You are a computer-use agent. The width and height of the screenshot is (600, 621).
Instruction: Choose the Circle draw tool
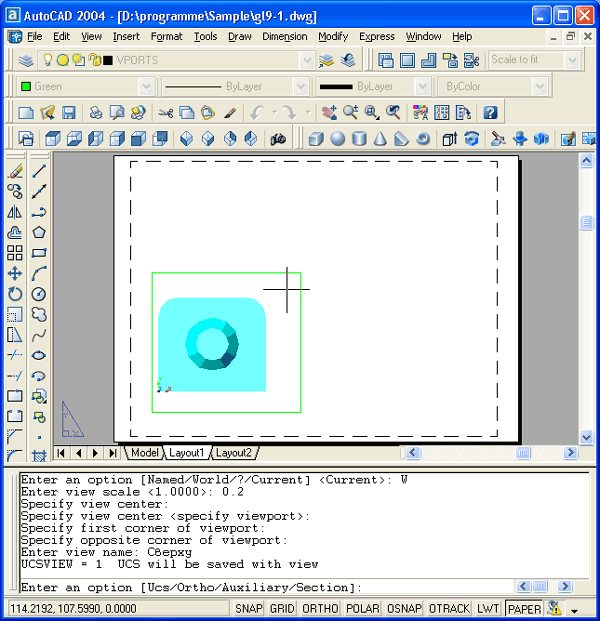39,294
